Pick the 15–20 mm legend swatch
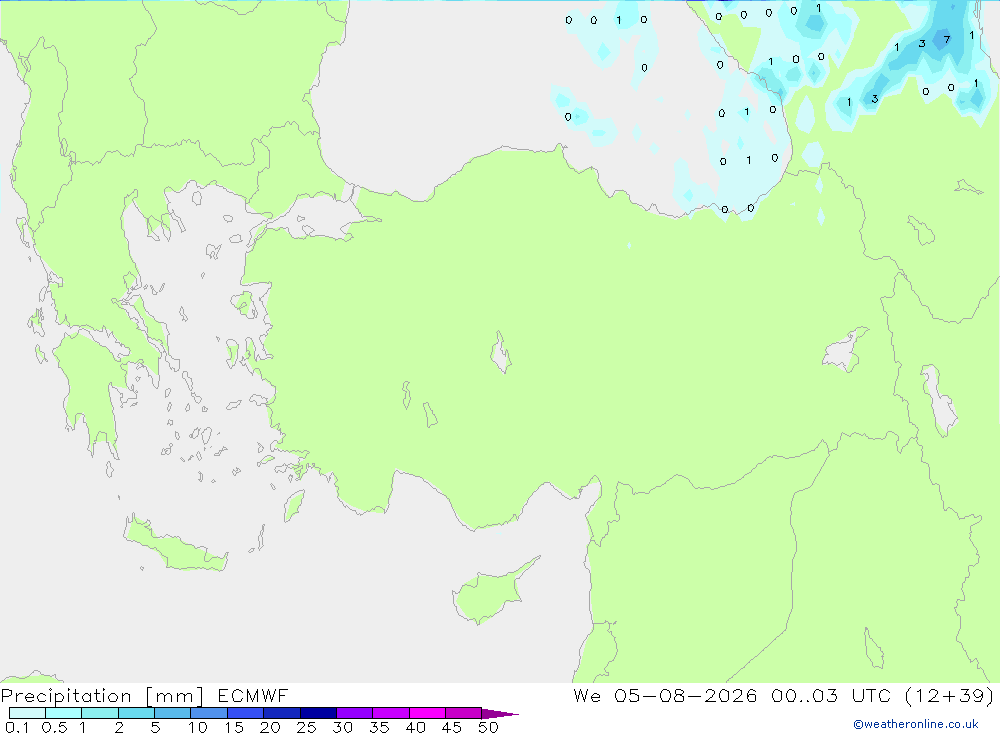Screen dimensions: 1000x733 click(x=246, y=713)
